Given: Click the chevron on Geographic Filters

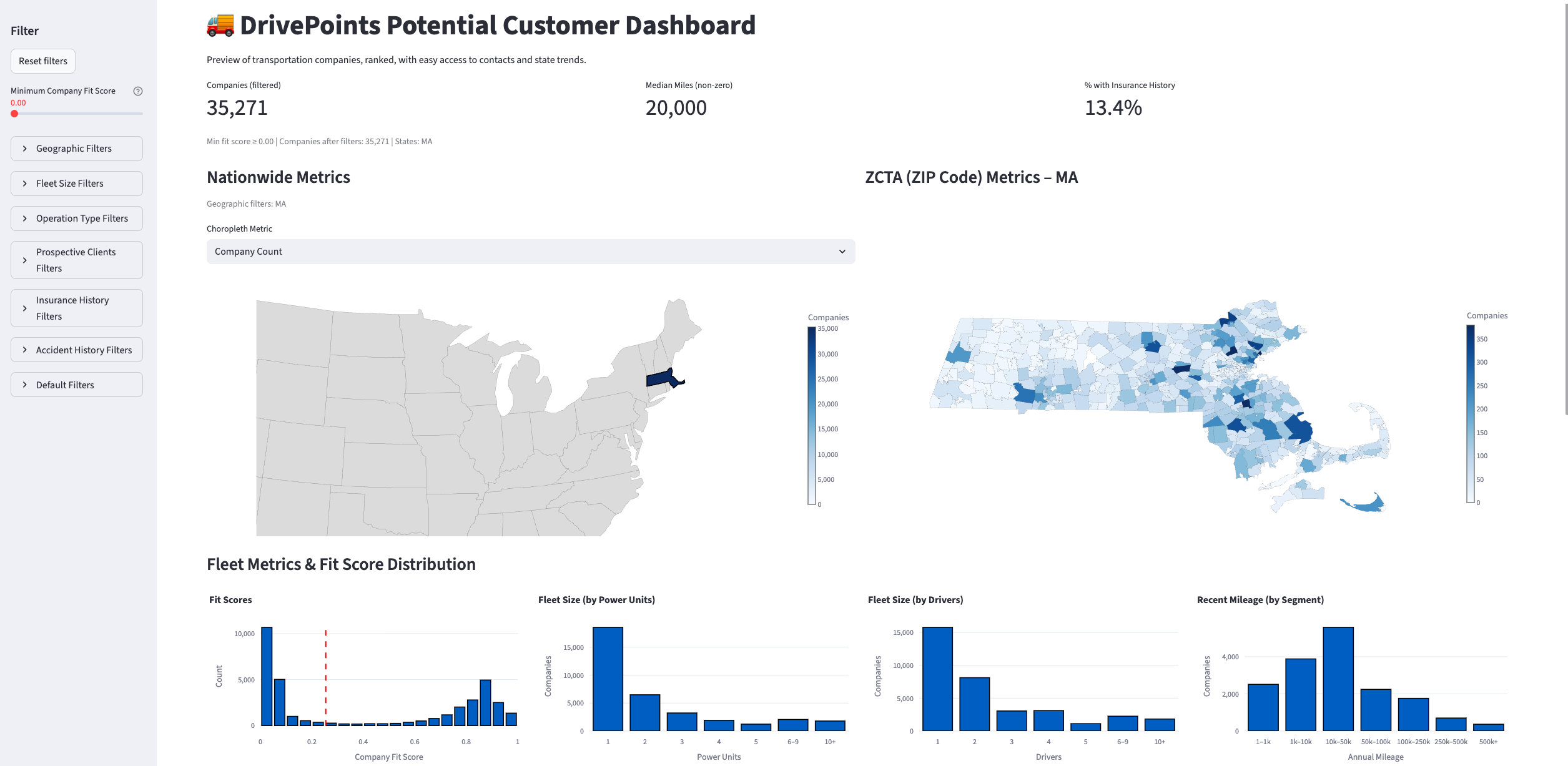Looking at the screenshot, I should 24,148.
